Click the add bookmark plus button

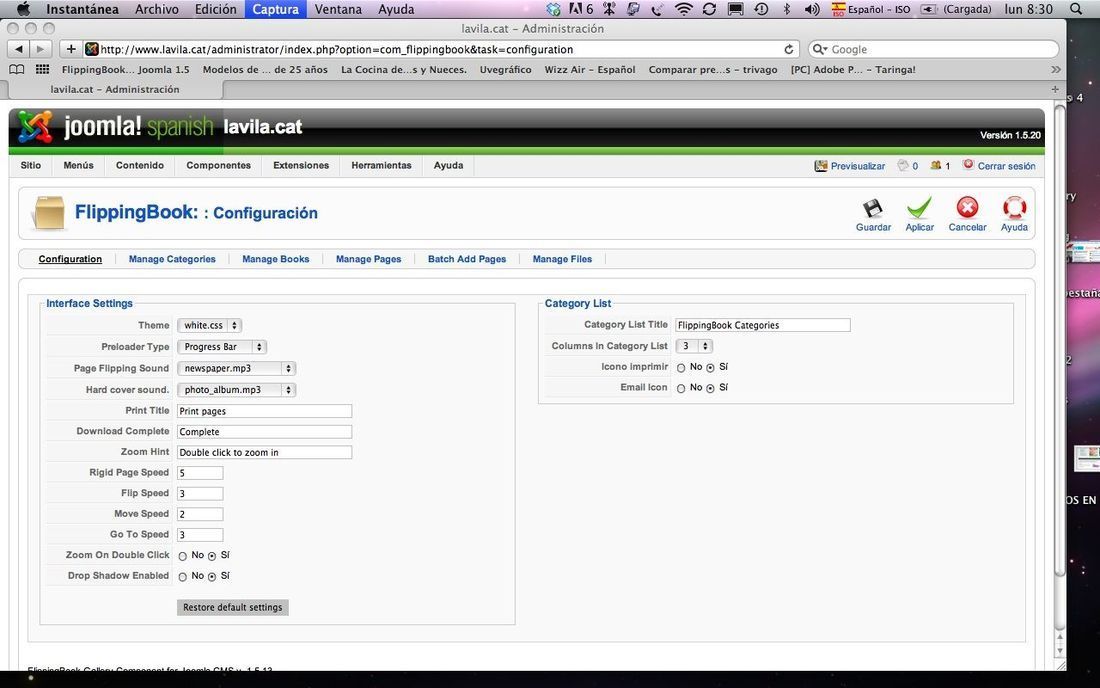(70, 49)
